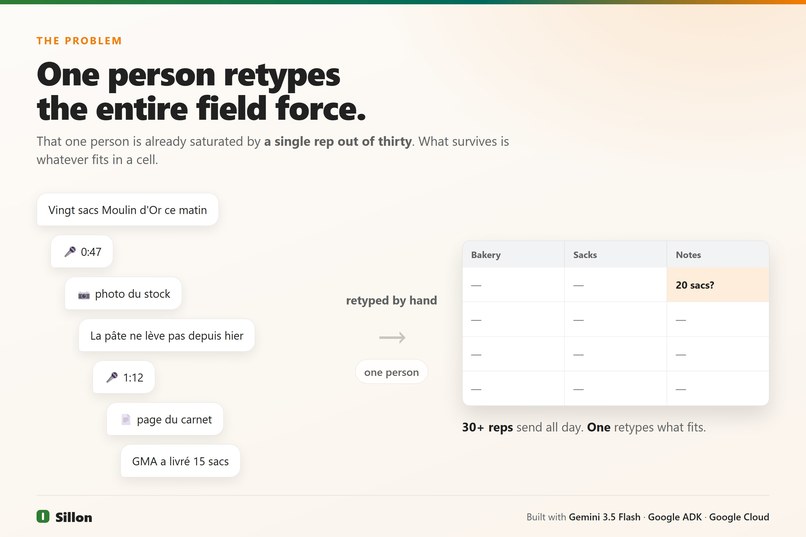Click 'THE PROBLEM' section label

pos(79,41)
